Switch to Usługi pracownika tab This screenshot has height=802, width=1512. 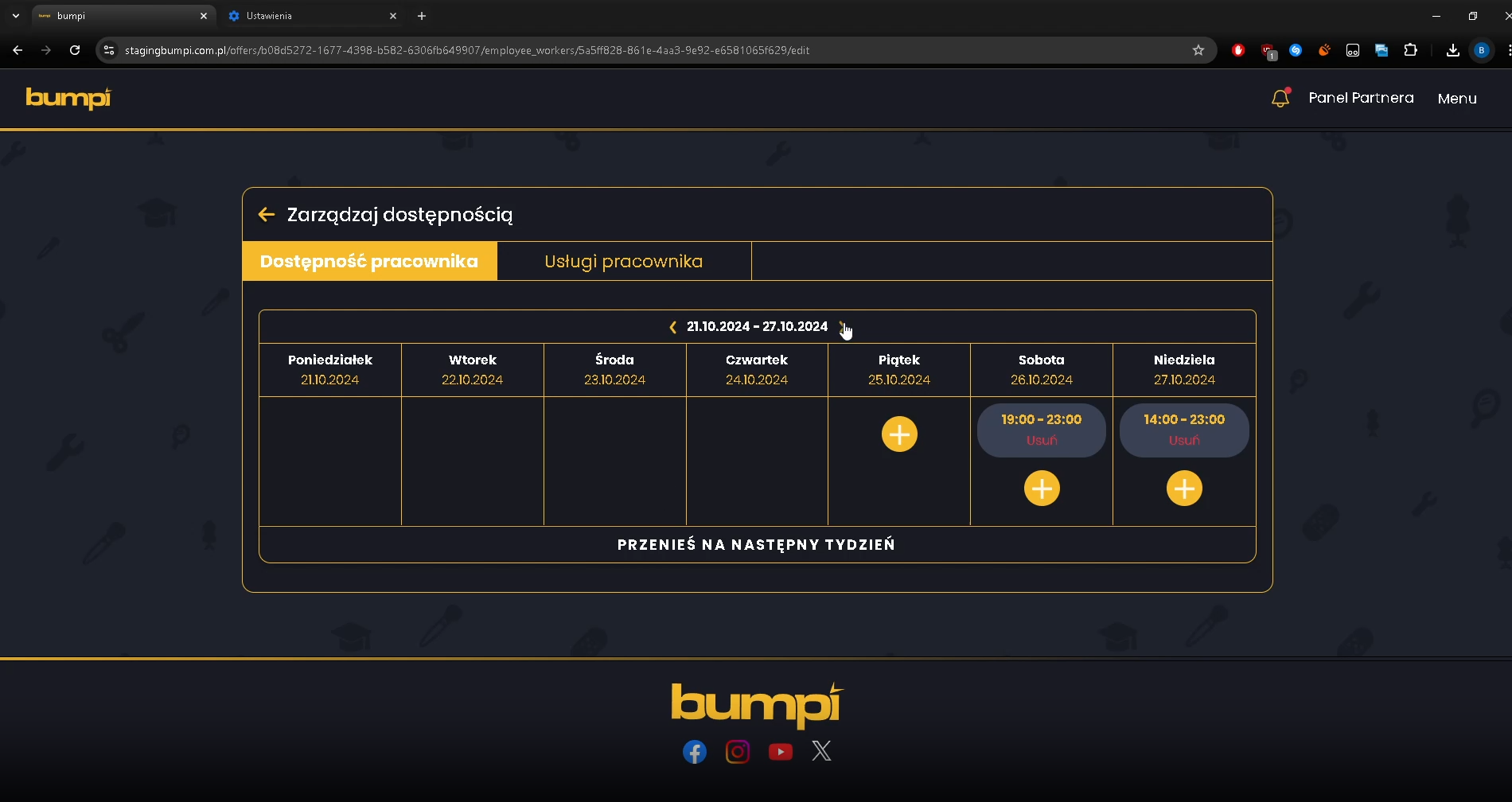tap(624, 261)
